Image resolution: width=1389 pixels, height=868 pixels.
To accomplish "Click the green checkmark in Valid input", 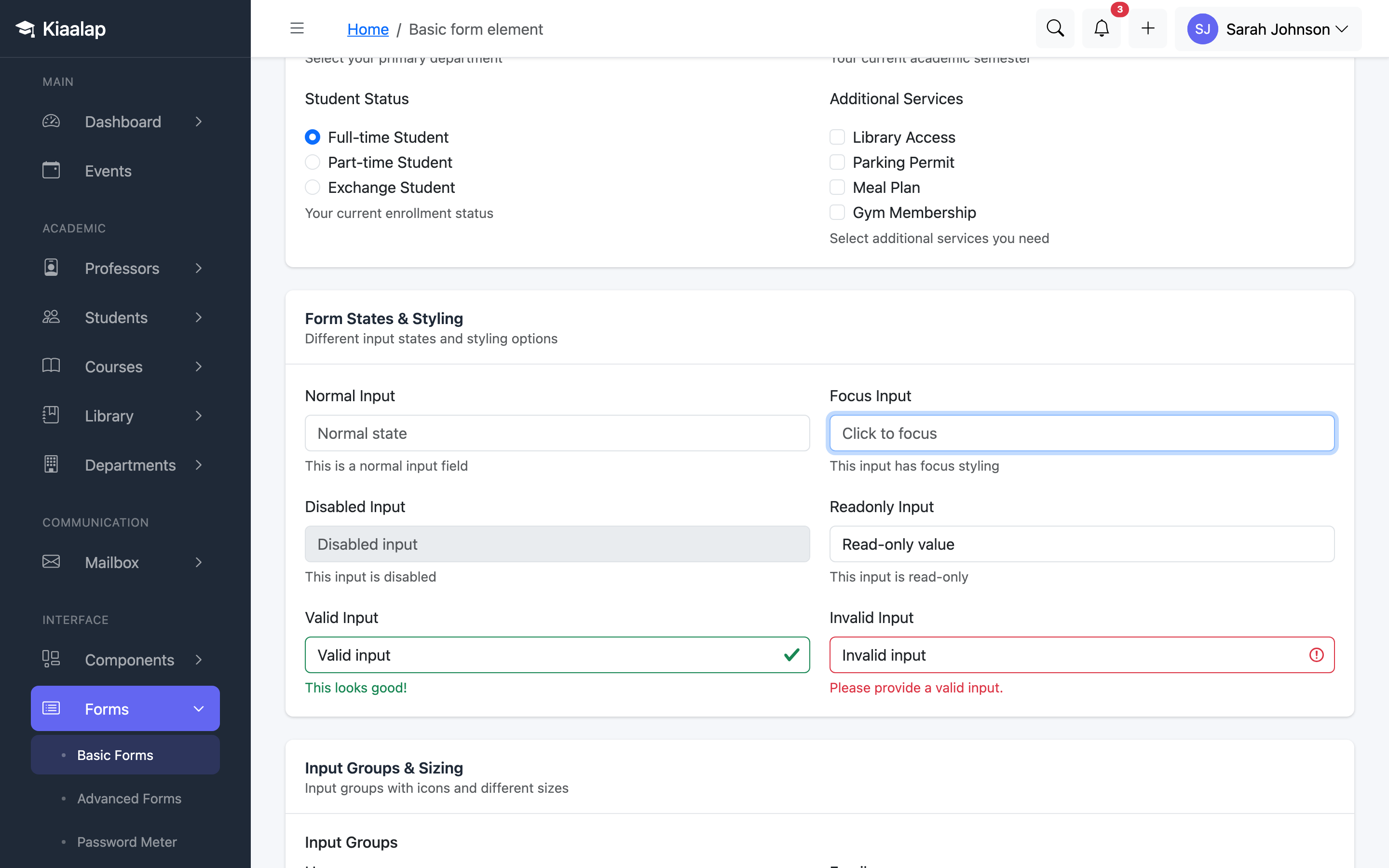I will click(791, 655).
